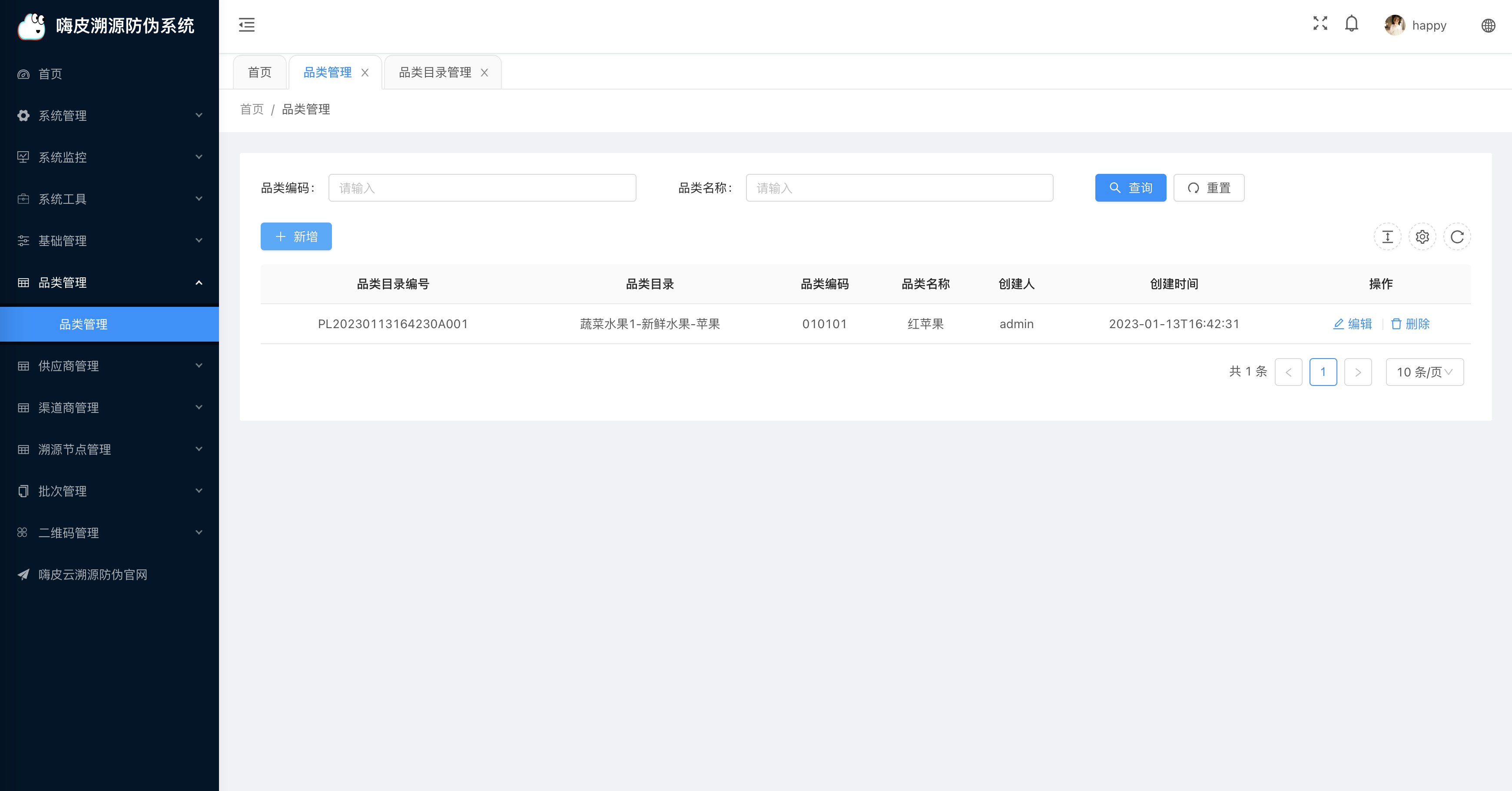Open 嗨皮云溯源防伪官网 sidebar link

109,574
